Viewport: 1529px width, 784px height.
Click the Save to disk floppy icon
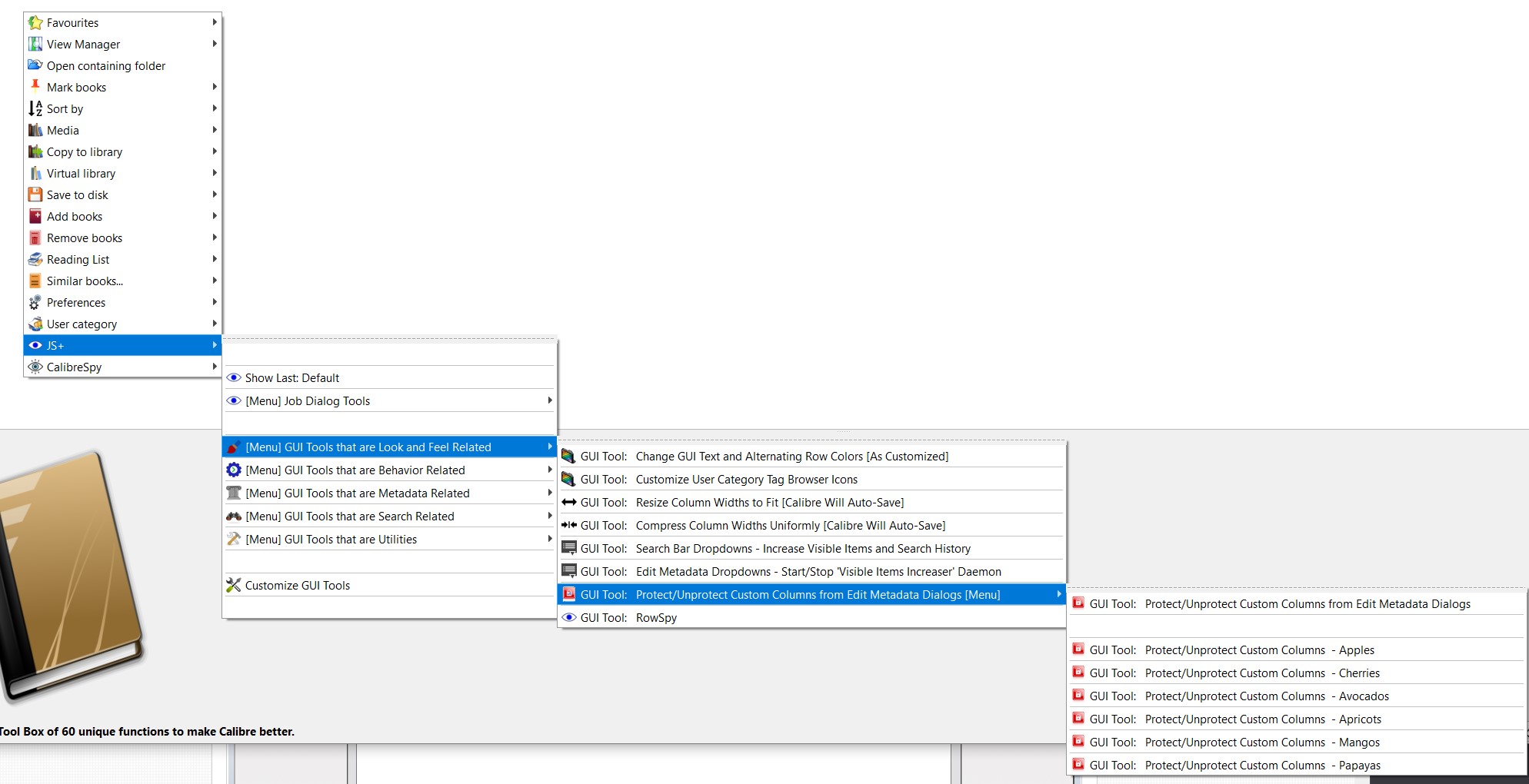35,195
